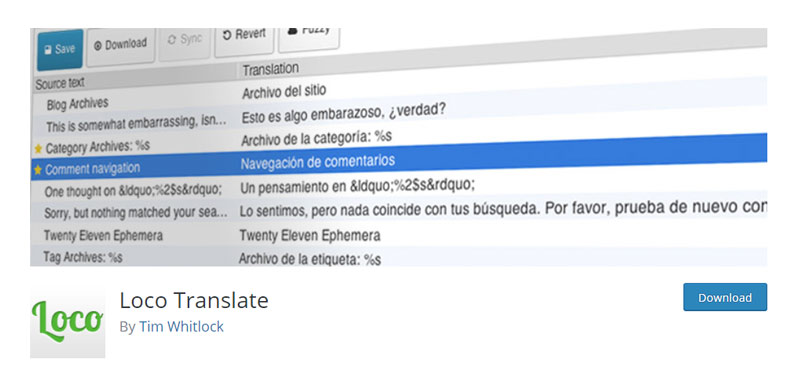
Task: Click the green Loco logo thumbnail
Action: pyautogui.click(x=67, y=322)
